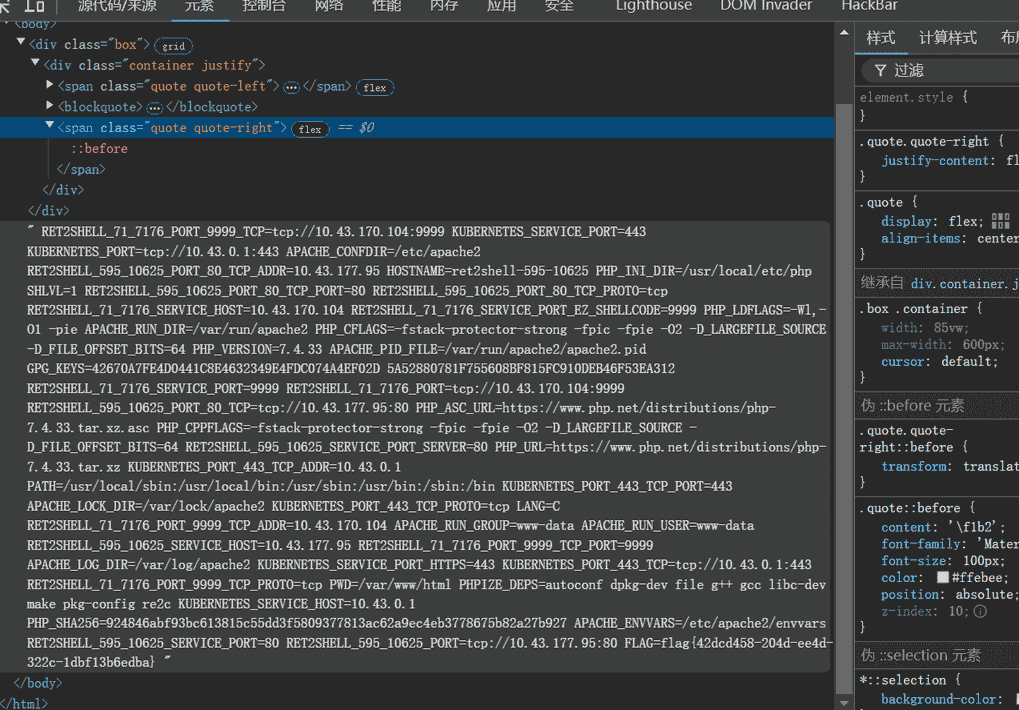Click the device toolbar icon at top left
The image size is (1019, 710).
point(34,6)
